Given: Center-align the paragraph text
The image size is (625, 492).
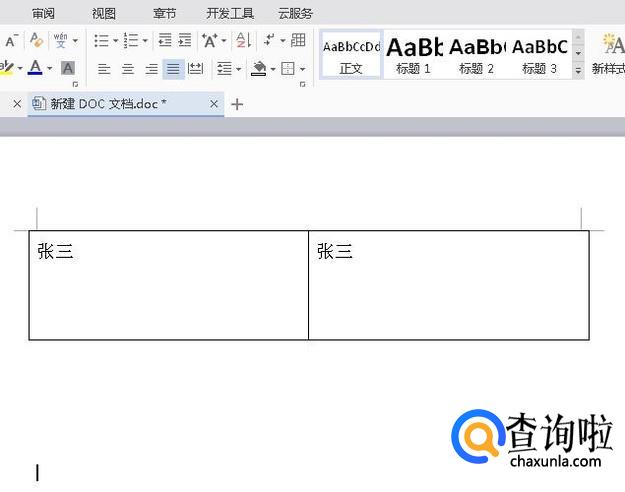Looking at the screenshot, I should click(128, 69).
